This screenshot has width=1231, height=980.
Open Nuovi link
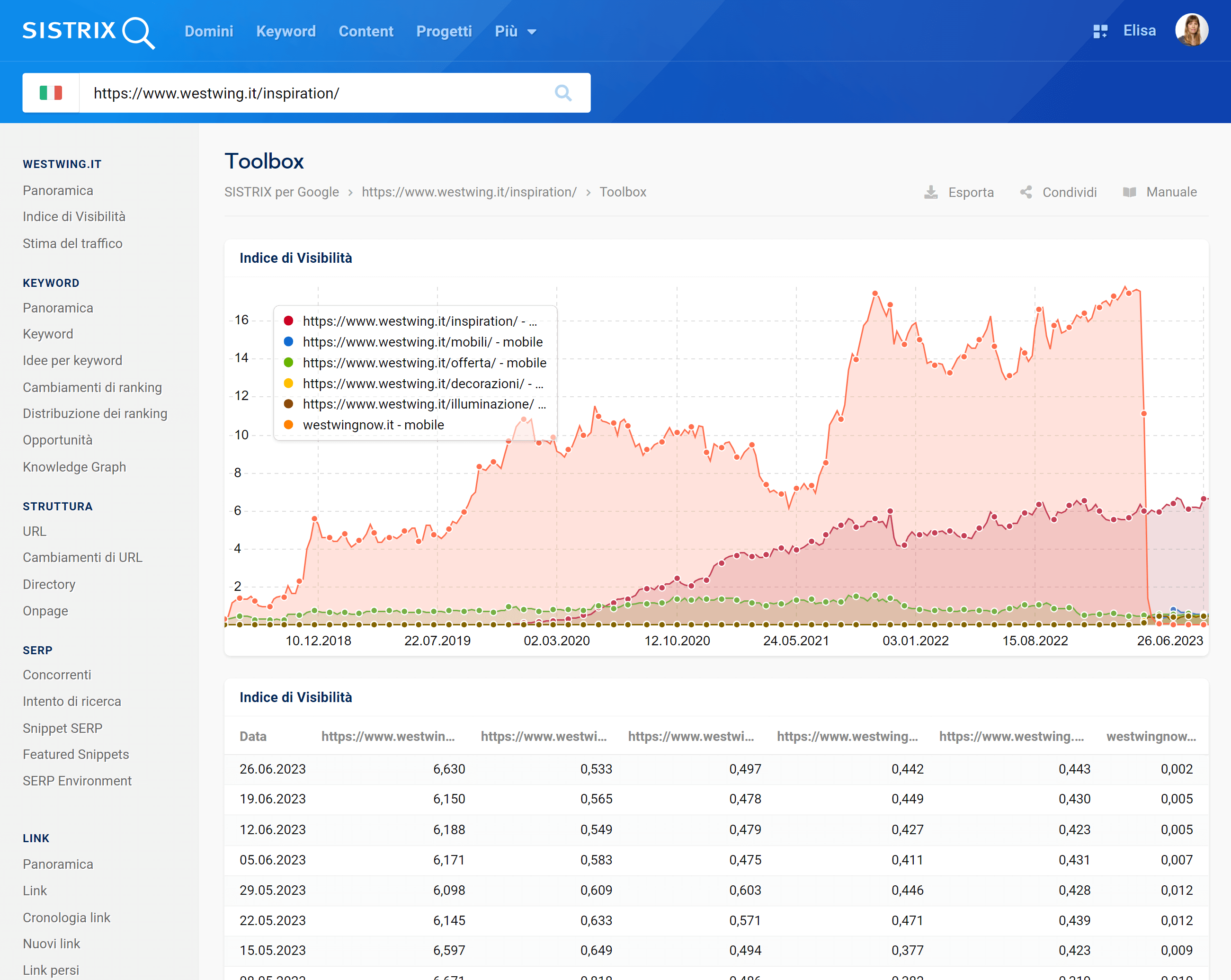tap(52, 944)
